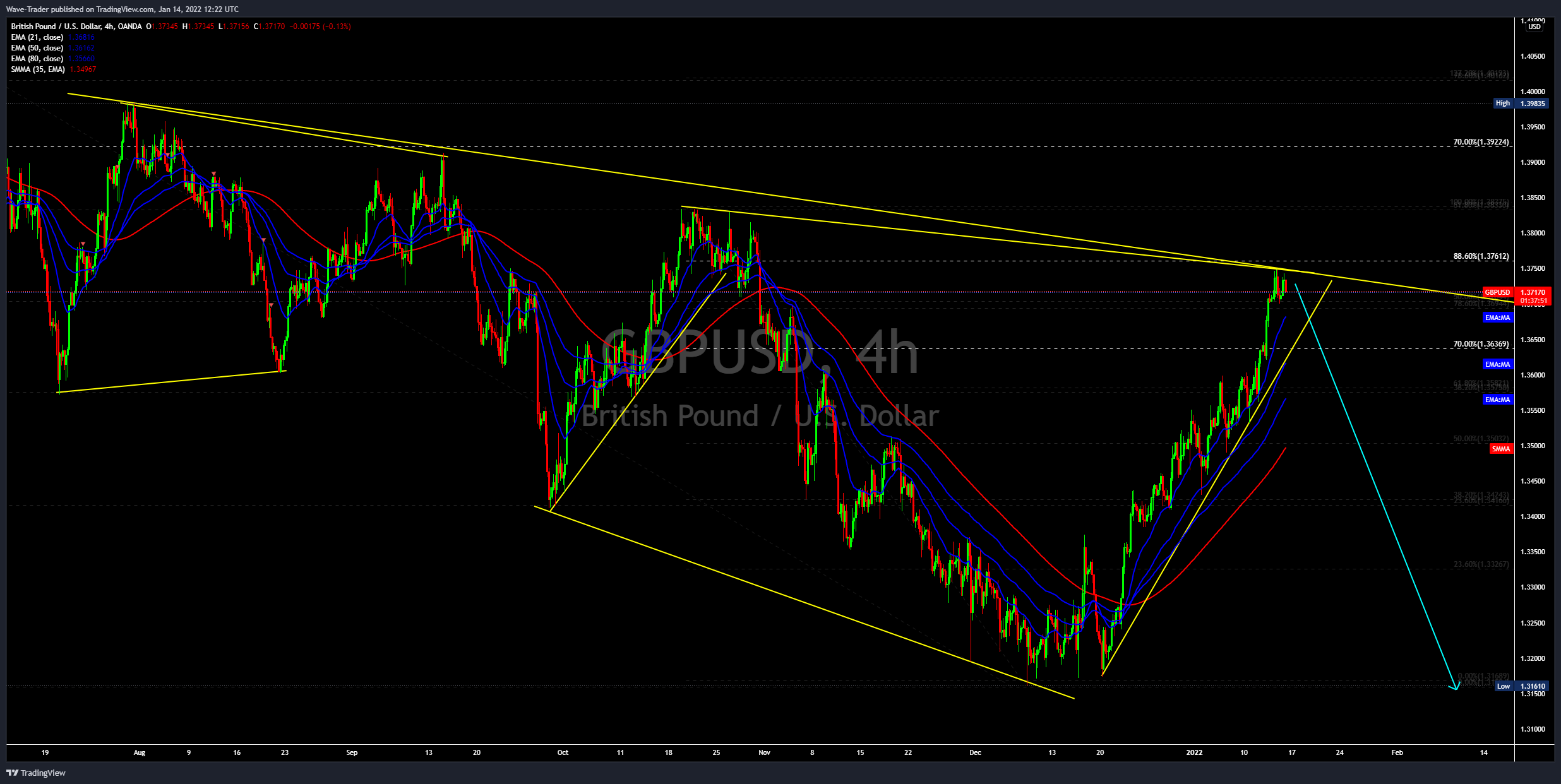Click the TradingView logo in footer
The image size is (1561, 784).
click(x=36, y=773)
